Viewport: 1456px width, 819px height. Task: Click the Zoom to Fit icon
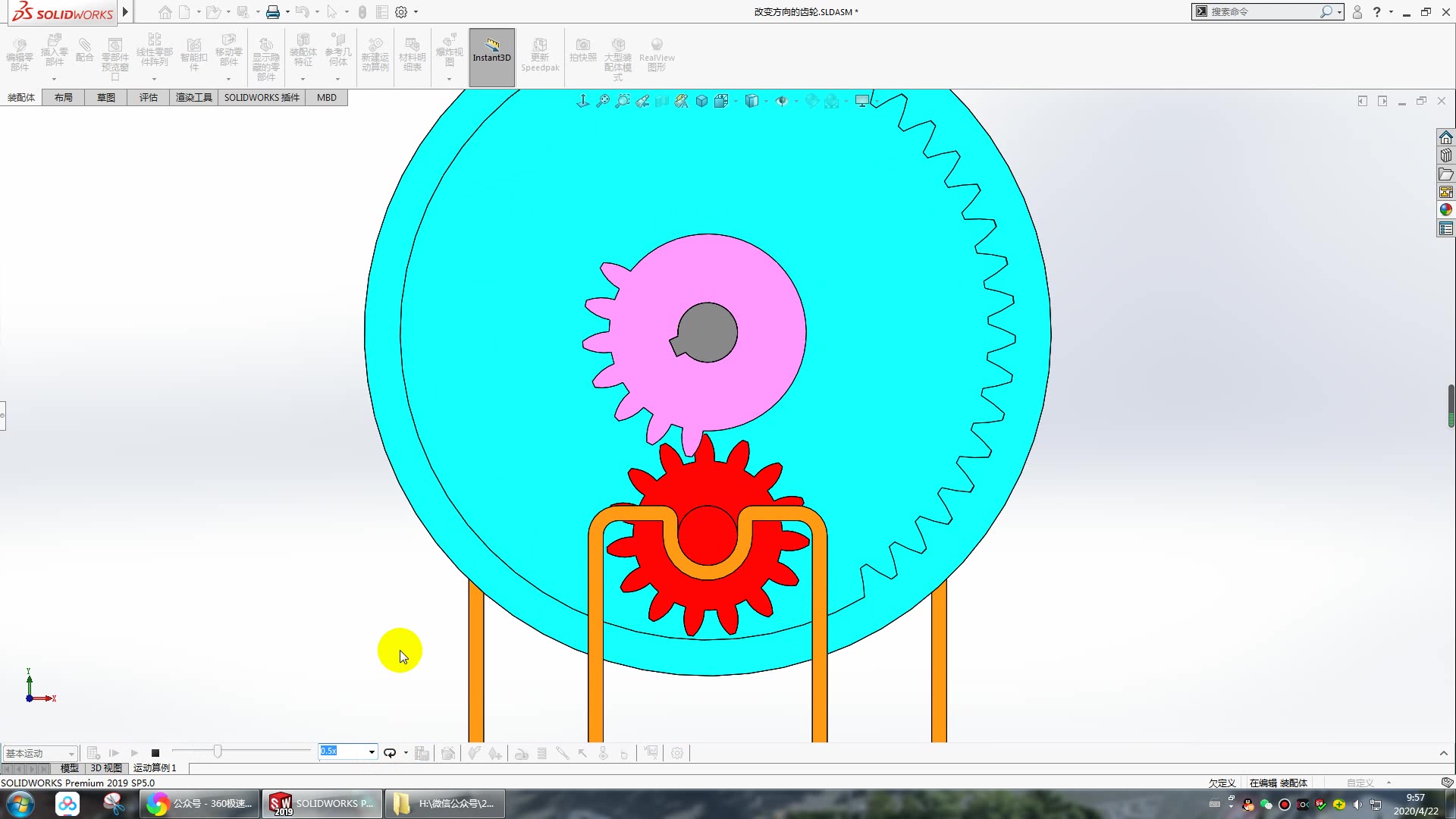point(603,101)
